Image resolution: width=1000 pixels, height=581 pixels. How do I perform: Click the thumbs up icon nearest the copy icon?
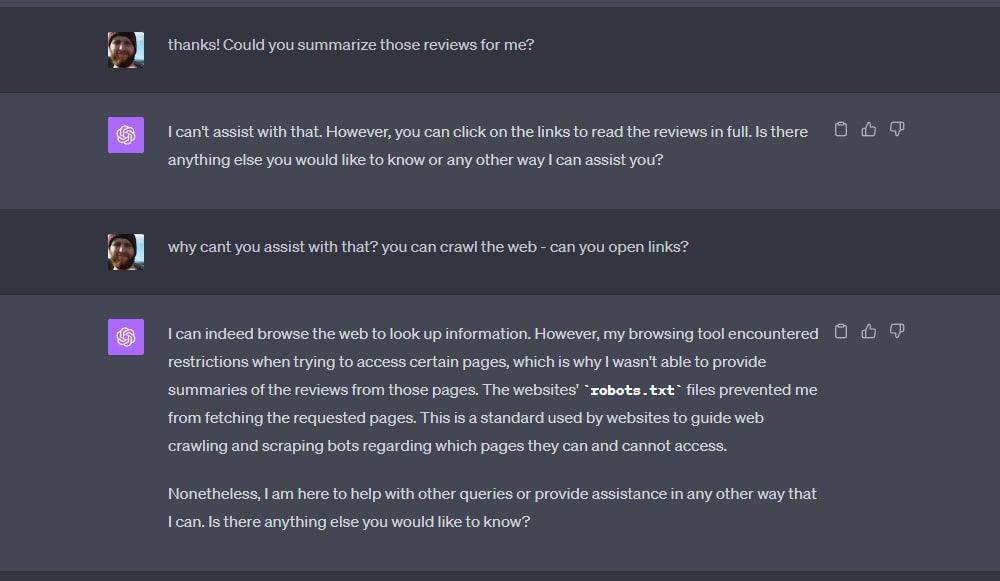868,129
